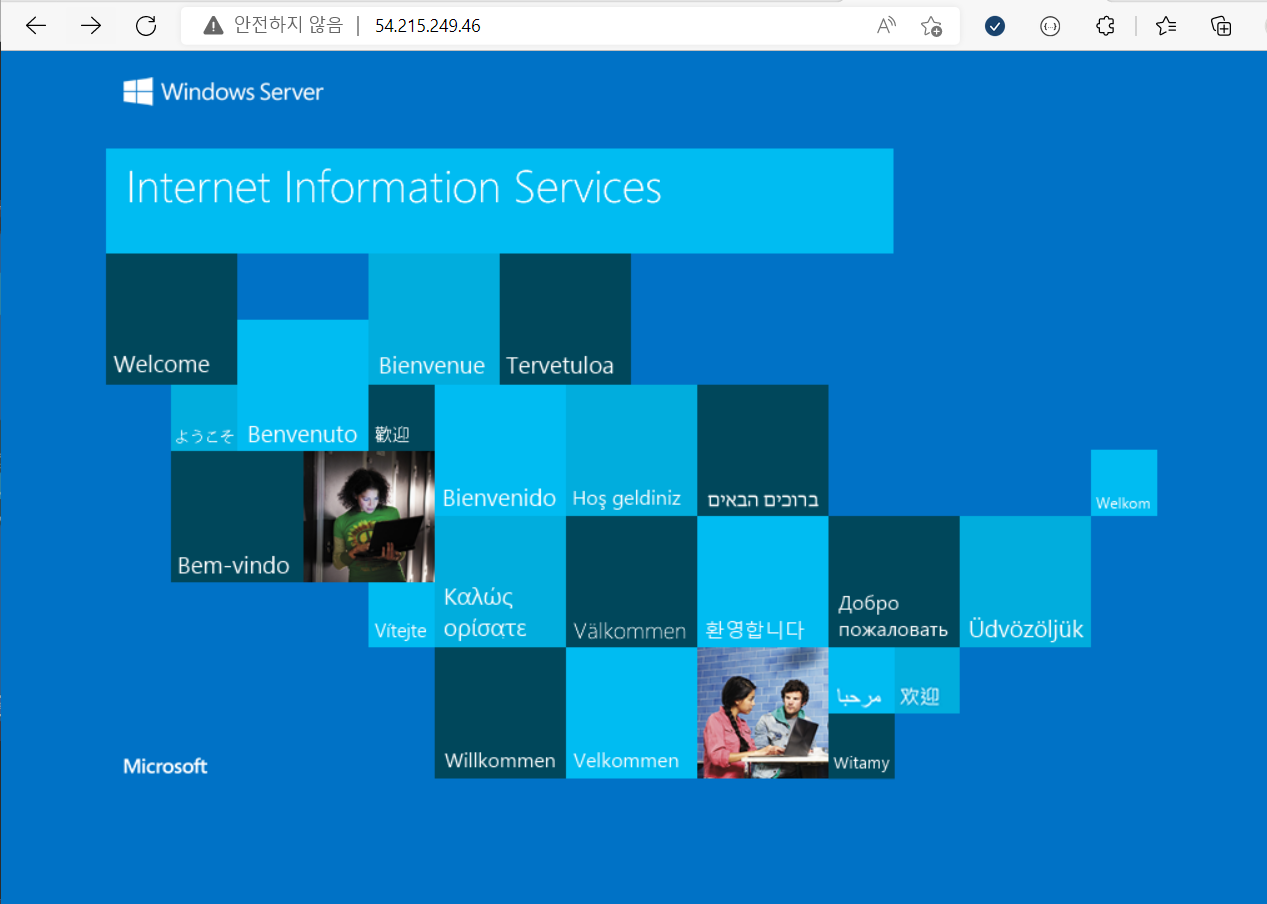Open the Extensions puzzle icon
The width and height of the screenshot is (1267, 904).
point(1105,26)
